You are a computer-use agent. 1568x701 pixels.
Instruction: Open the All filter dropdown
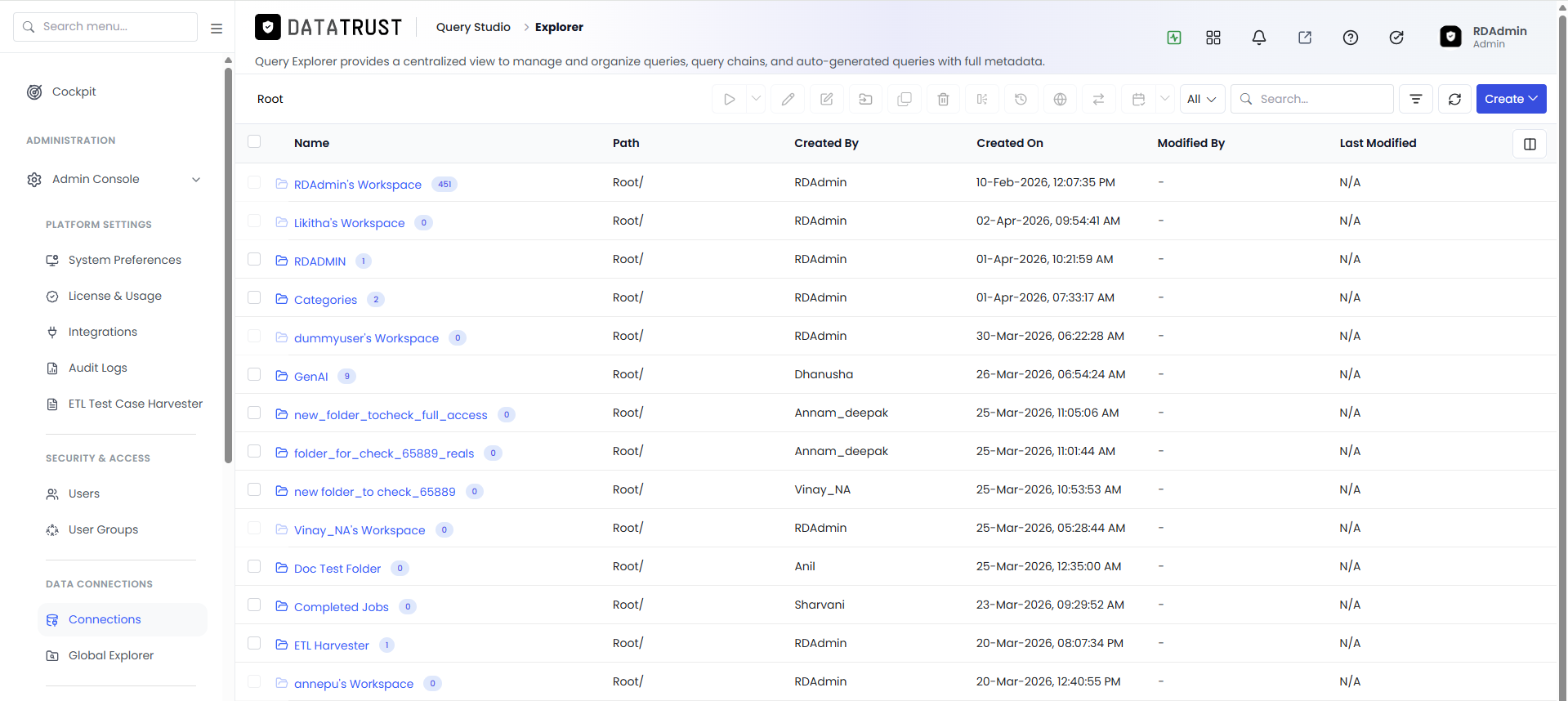1202,99
